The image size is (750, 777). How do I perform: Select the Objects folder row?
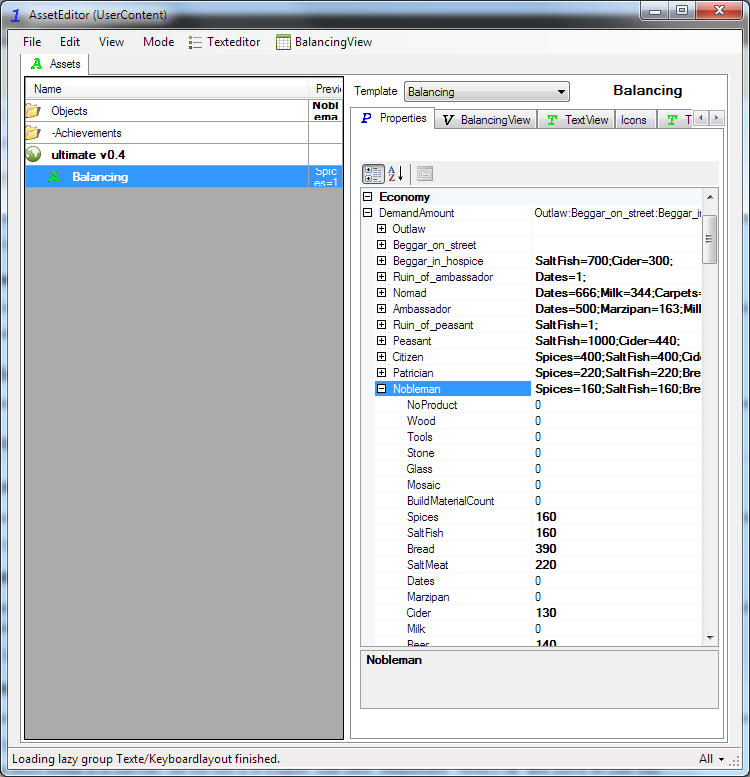click(x=184, y=111)
